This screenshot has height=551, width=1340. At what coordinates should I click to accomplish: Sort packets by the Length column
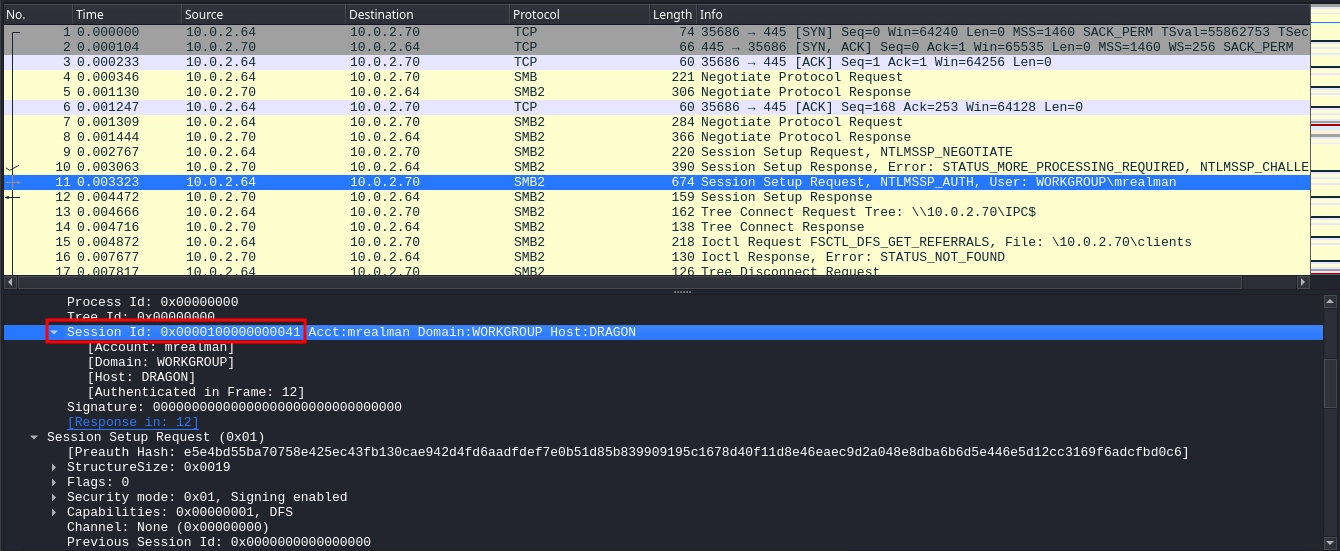point(671,15)
